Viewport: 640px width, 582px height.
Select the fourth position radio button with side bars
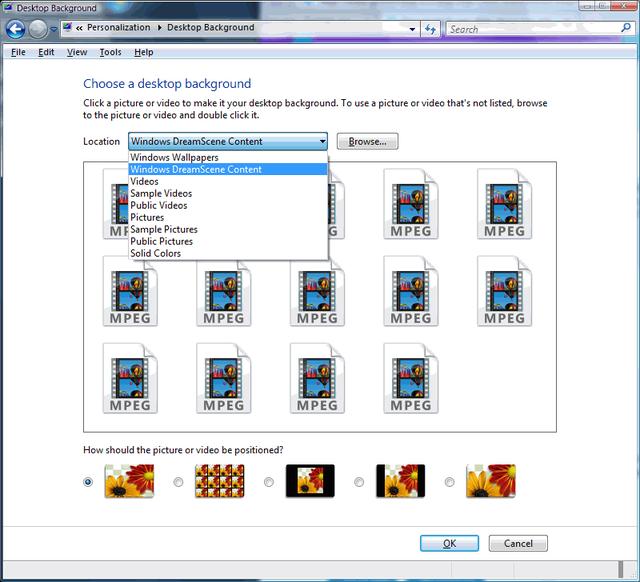pos(359,482)
